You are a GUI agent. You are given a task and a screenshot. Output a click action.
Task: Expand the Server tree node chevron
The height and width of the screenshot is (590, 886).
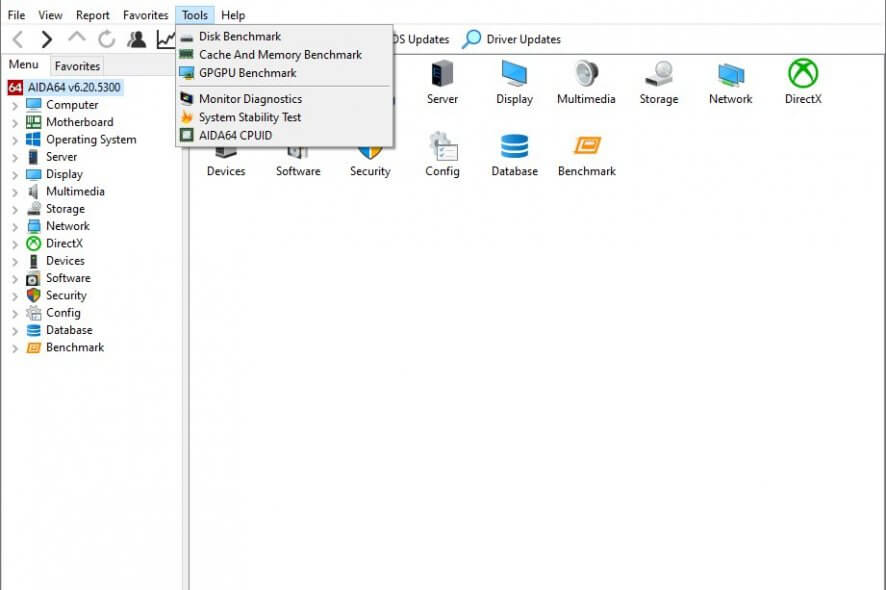click(x=15, y=158)
